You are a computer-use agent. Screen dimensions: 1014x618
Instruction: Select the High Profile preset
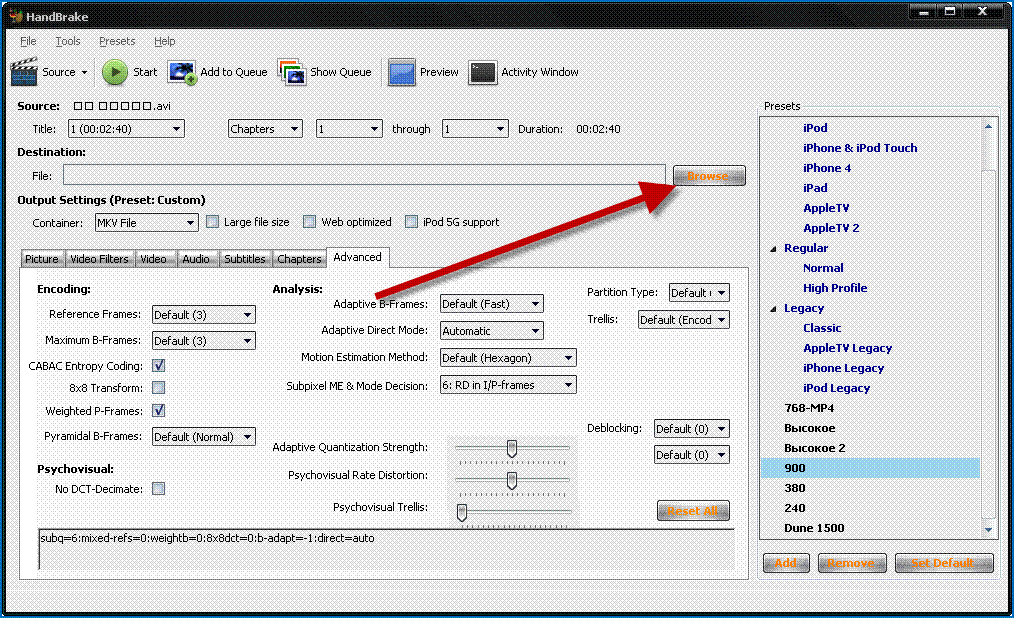(x=835, y=288)
